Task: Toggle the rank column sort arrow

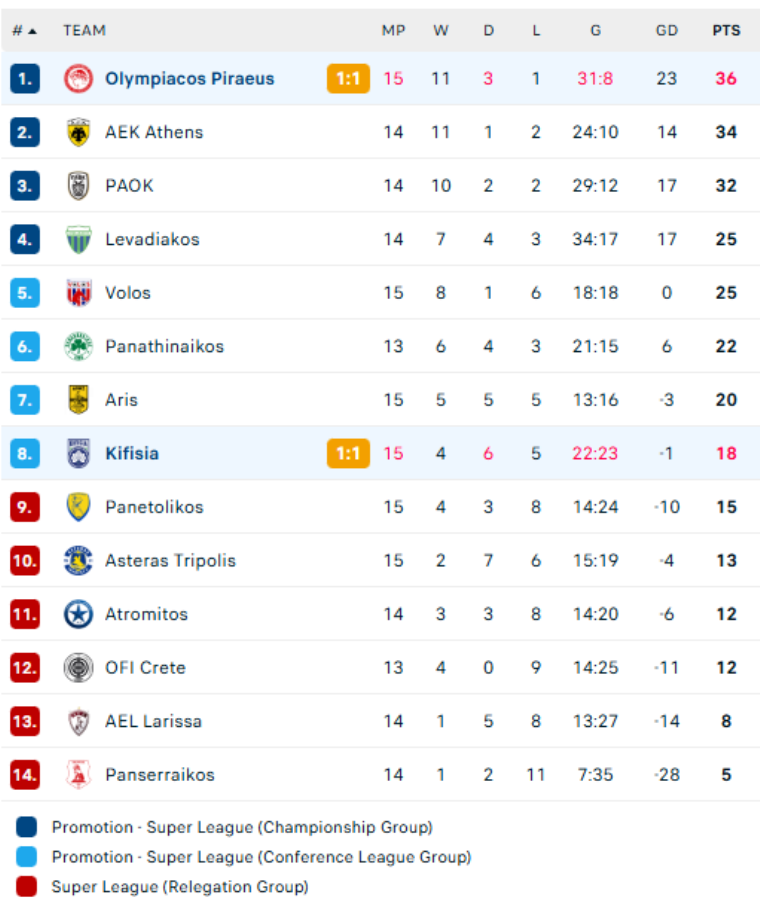Action: tap(30, 30)
